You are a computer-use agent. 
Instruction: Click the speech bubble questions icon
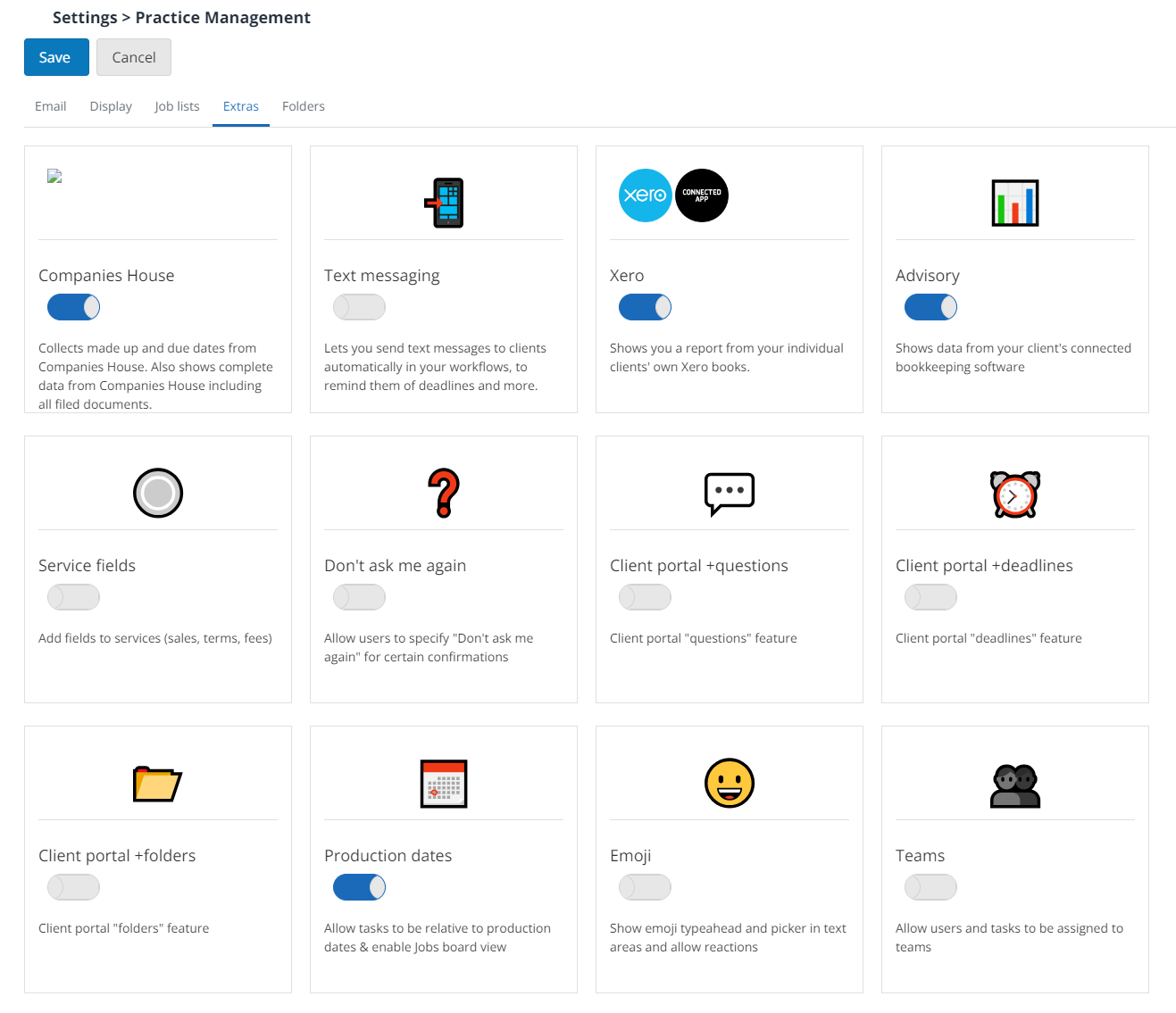729,494
